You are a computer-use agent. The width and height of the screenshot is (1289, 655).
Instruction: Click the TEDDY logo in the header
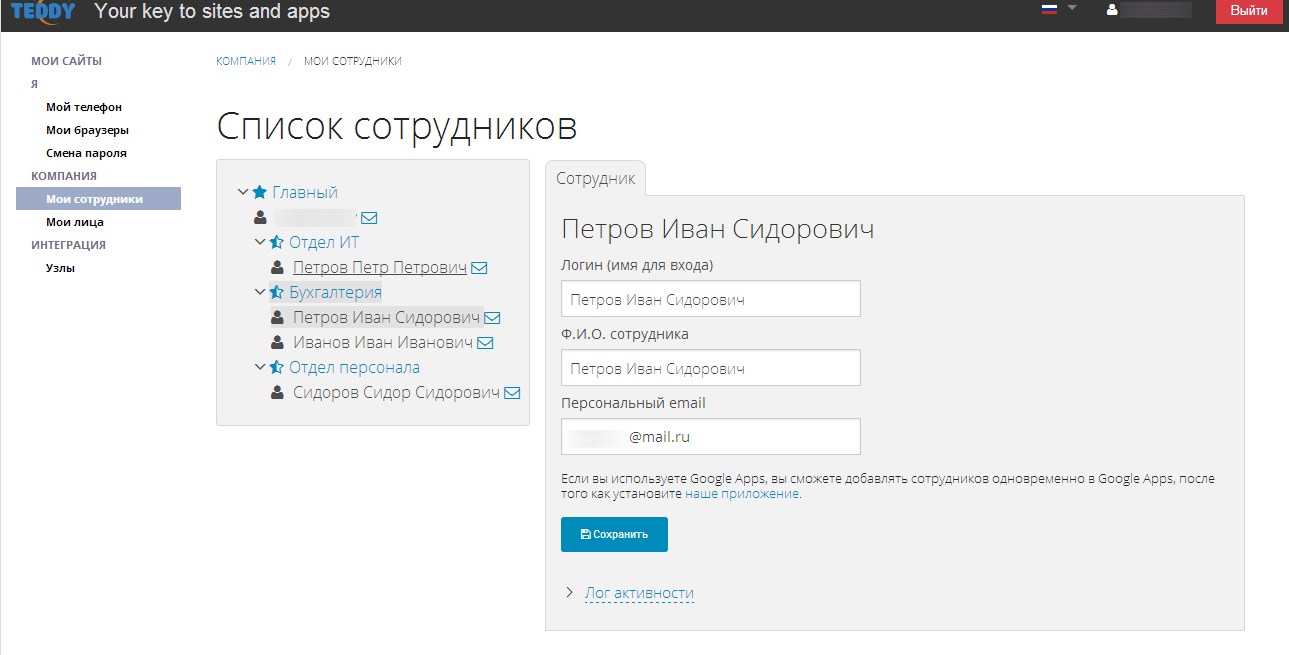point(43,11)
